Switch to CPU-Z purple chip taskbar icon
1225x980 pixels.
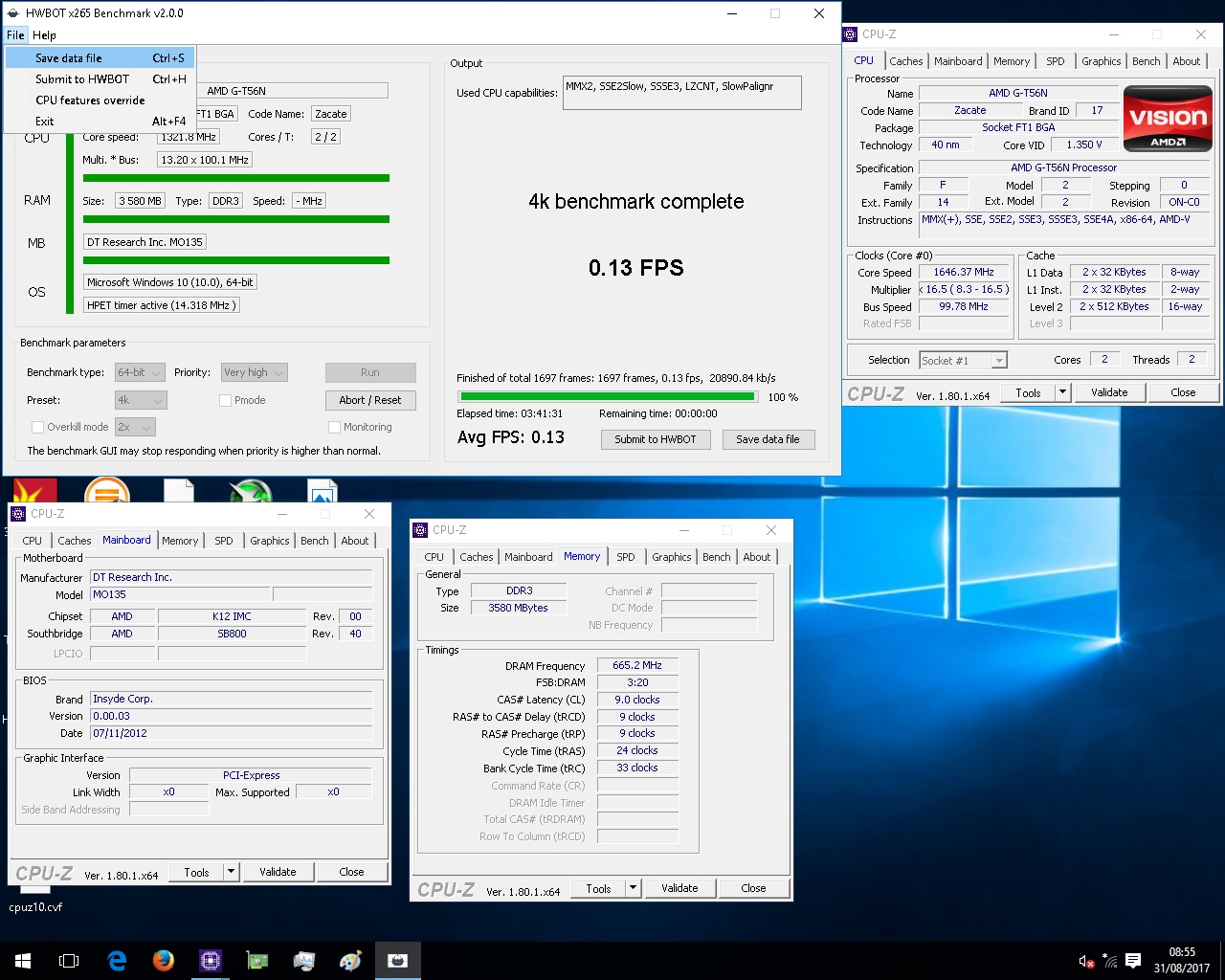coord(211,961)
